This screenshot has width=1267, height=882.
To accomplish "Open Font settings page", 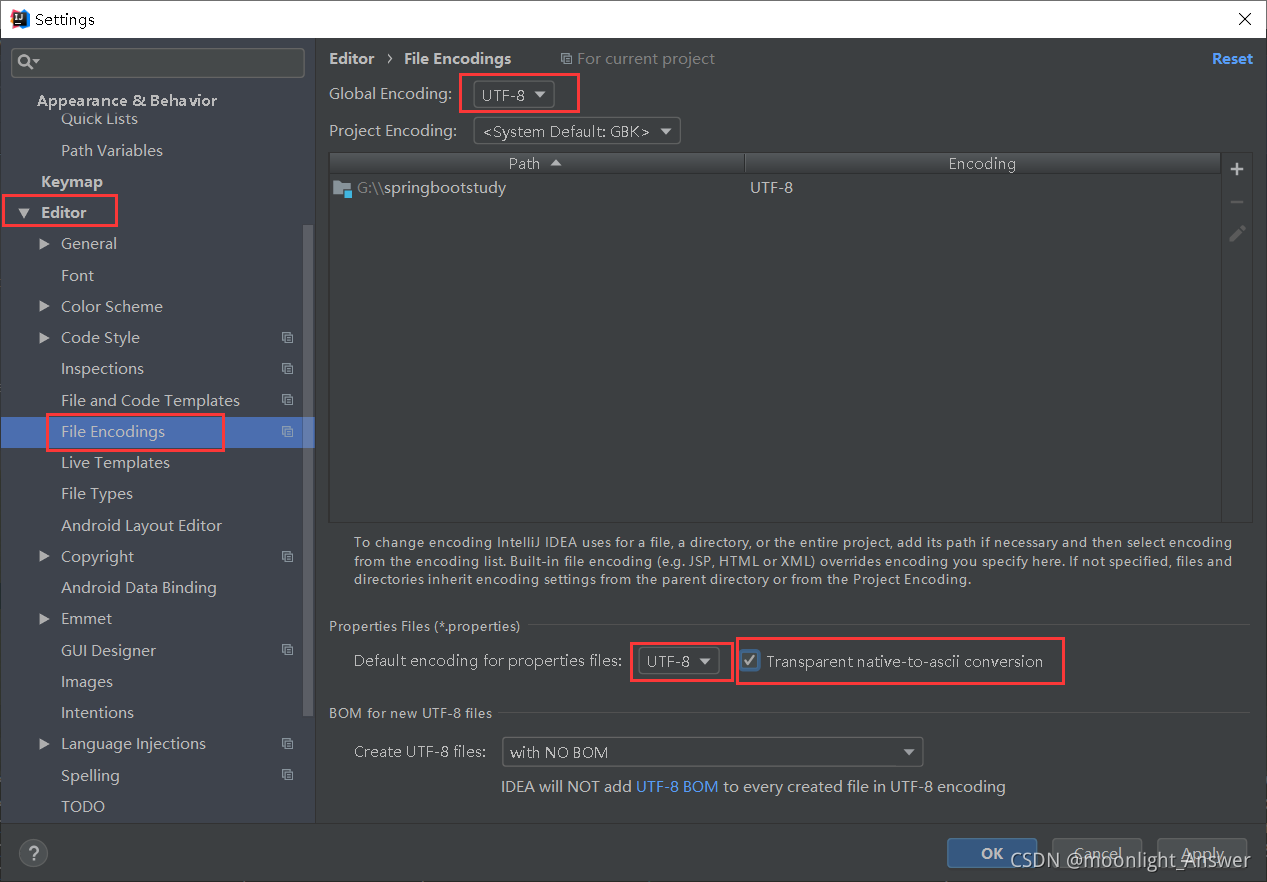I will [x=77, y=275].
